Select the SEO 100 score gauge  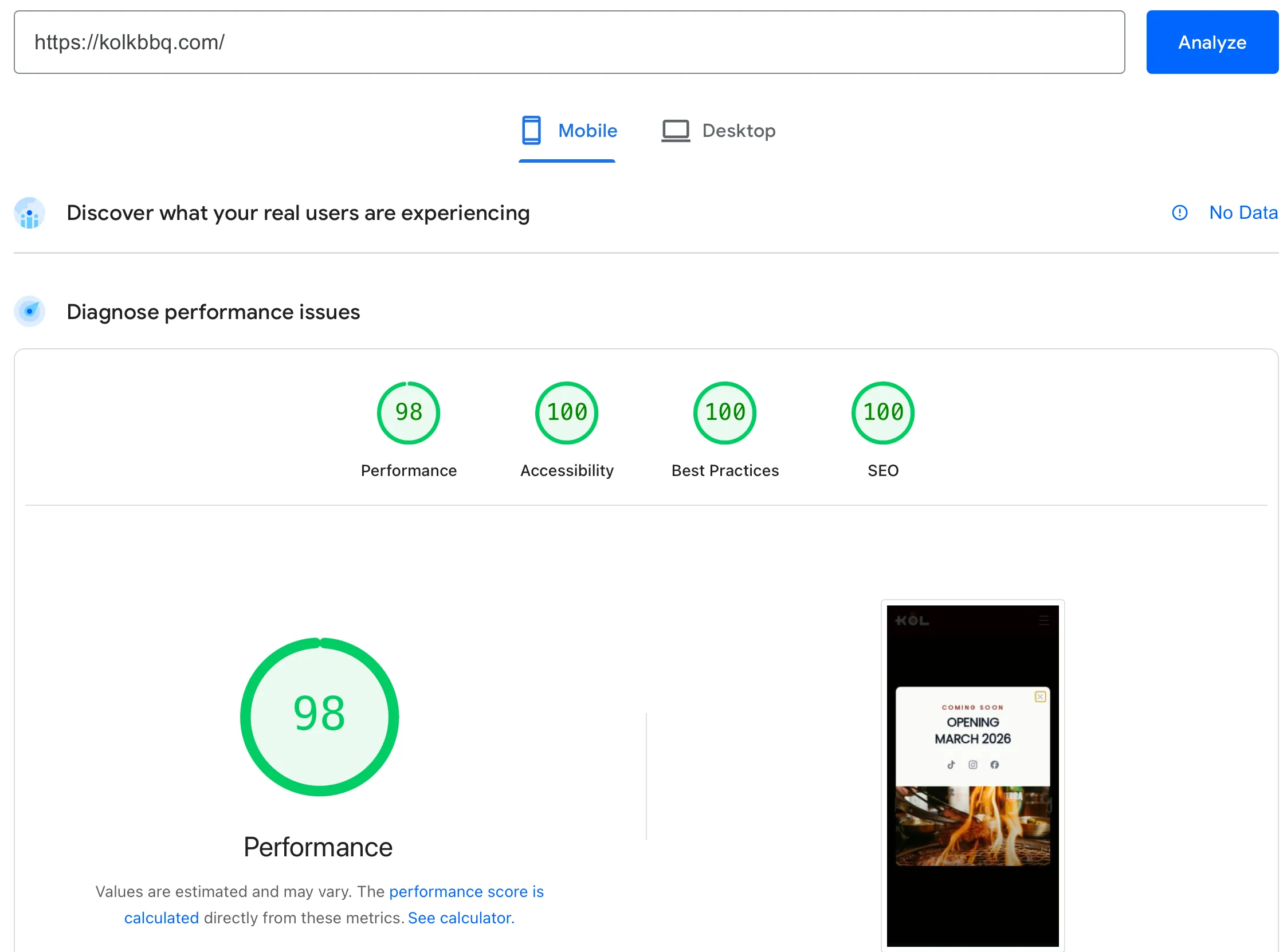(882, 412)
